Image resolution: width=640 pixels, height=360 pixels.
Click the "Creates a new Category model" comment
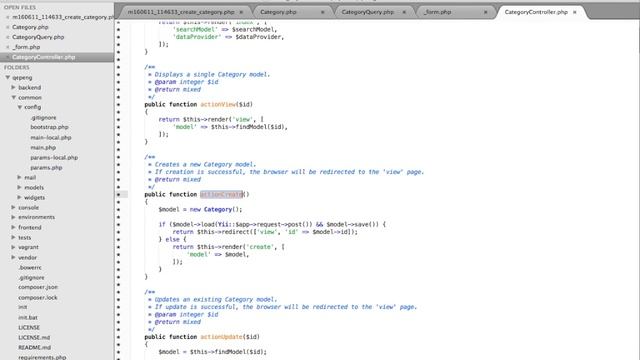[205, 164]
